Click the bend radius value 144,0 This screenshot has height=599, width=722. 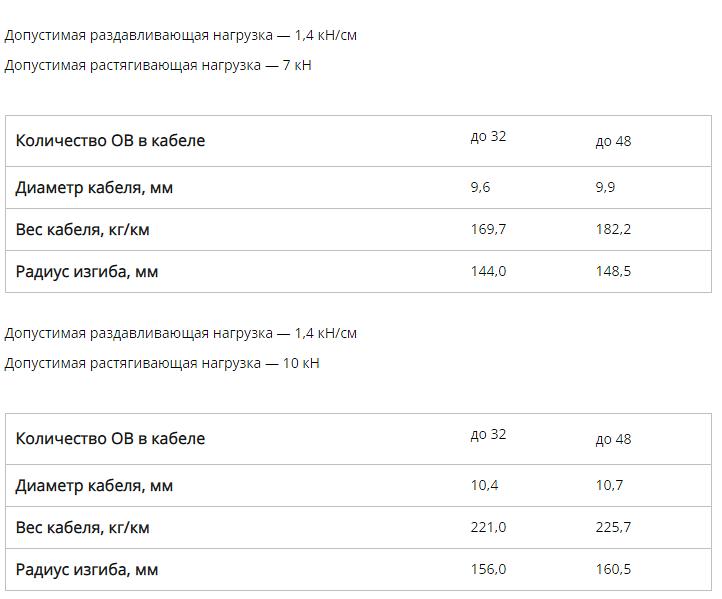488,271
